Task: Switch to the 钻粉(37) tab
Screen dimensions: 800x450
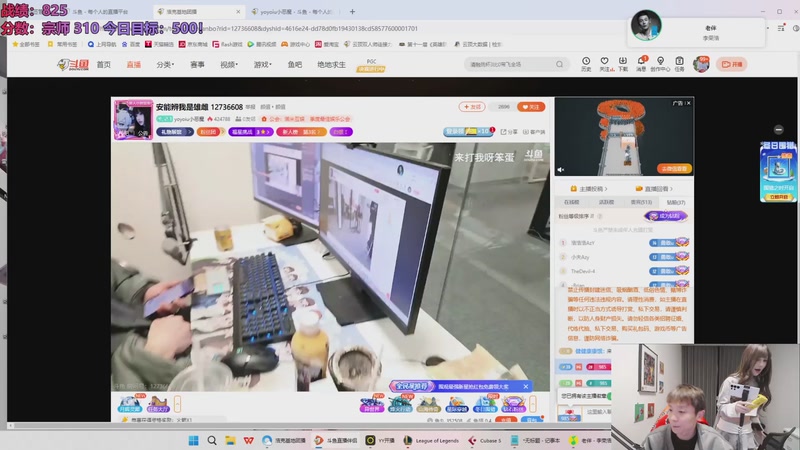Action: pos(676,203)
